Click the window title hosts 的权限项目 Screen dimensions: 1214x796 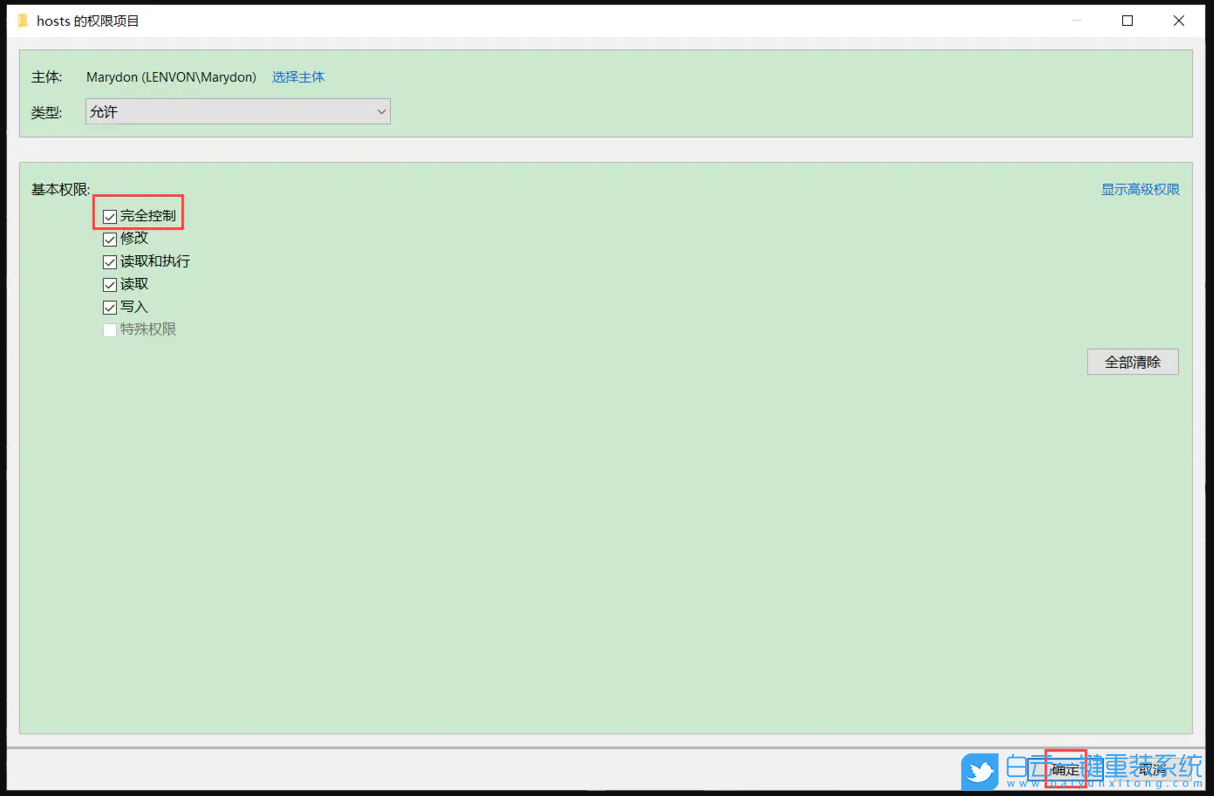(88, 21)
